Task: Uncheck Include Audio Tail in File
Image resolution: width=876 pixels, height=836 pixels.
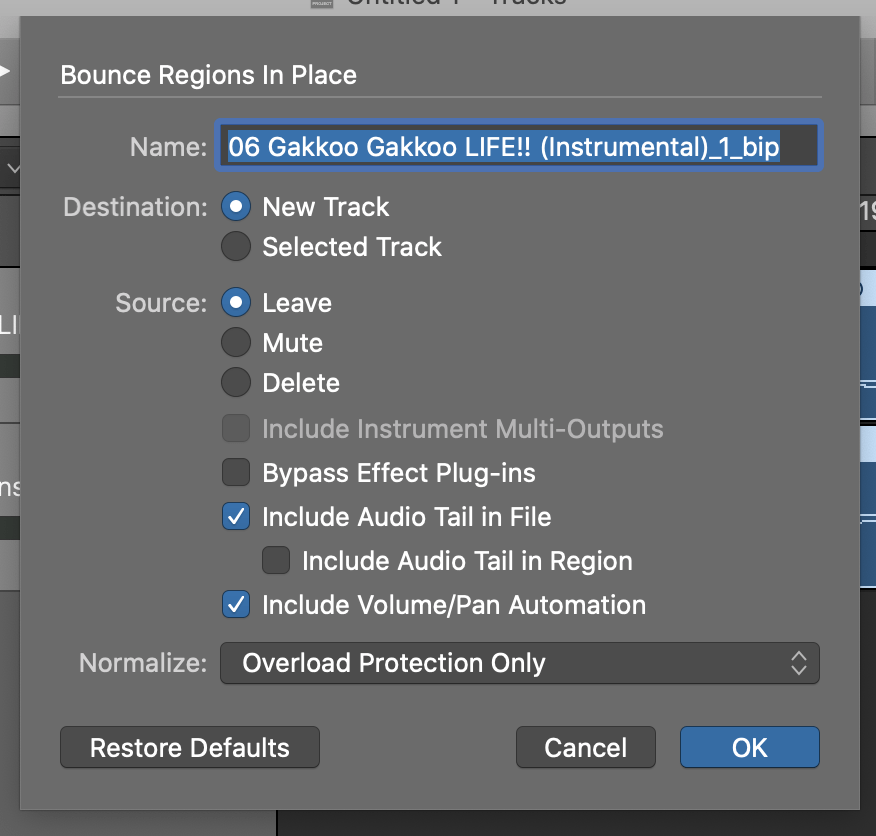Action: (236, 517)
